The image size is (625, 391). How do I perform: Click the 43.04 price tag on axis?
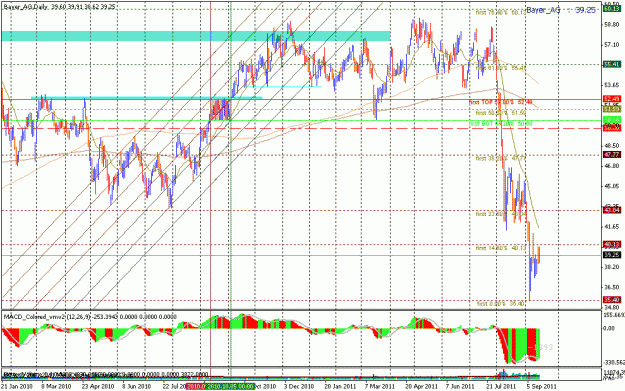pos(612,210)
